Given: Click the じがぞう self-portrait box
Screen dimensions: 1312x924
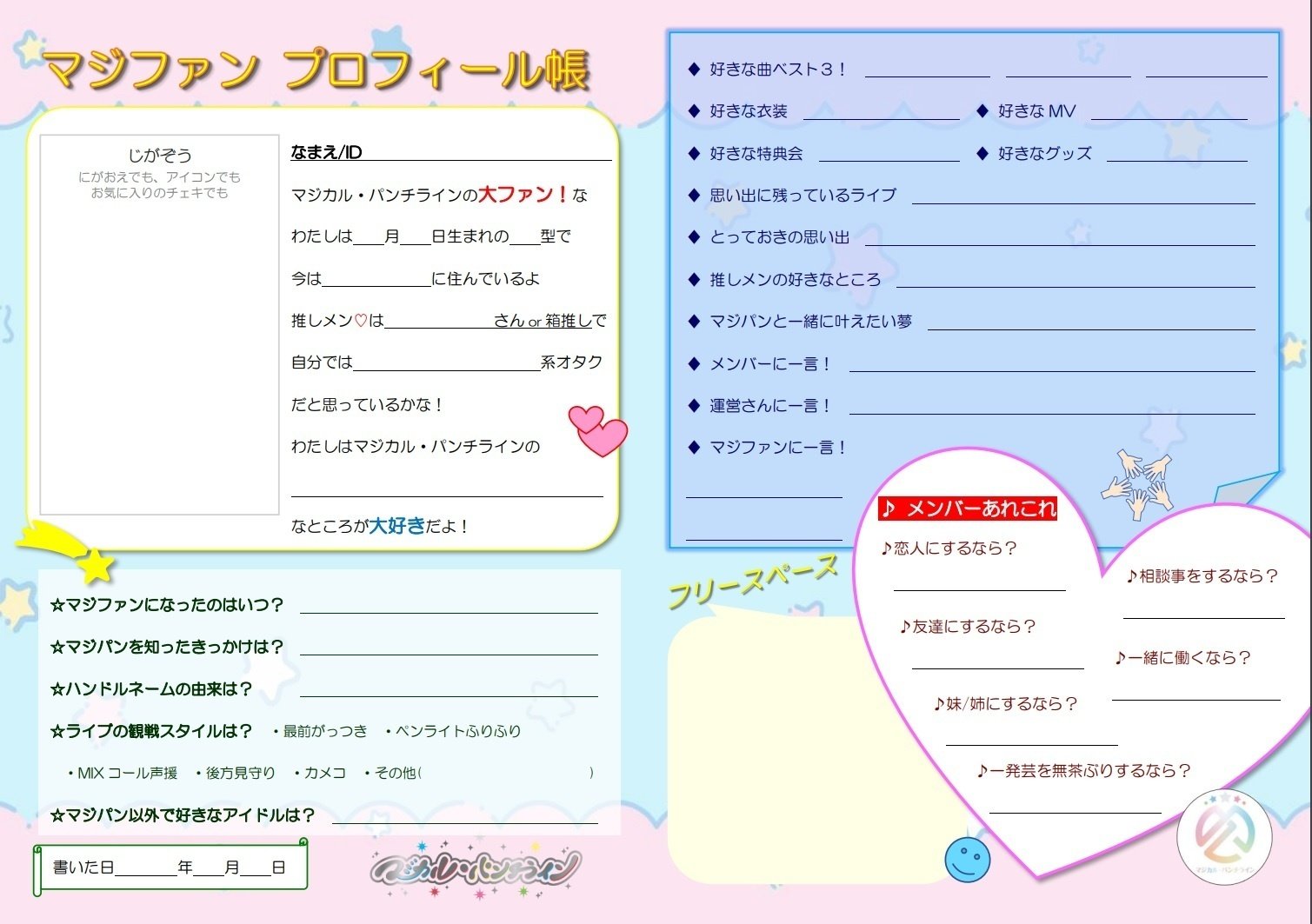Looking at the screenshot, I should click(x=159, y=324).
